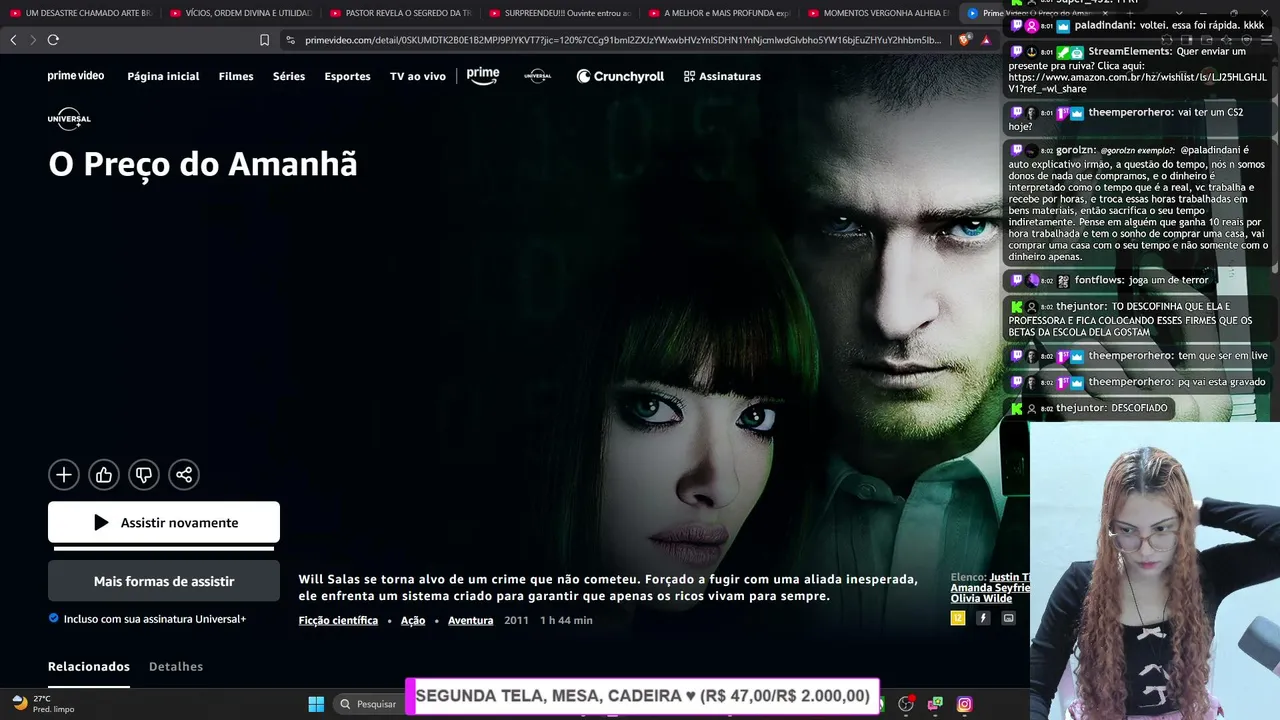Screen dimensions: 1280x720
Task: Click the Universal logo above the title
Action: (69, 119)
